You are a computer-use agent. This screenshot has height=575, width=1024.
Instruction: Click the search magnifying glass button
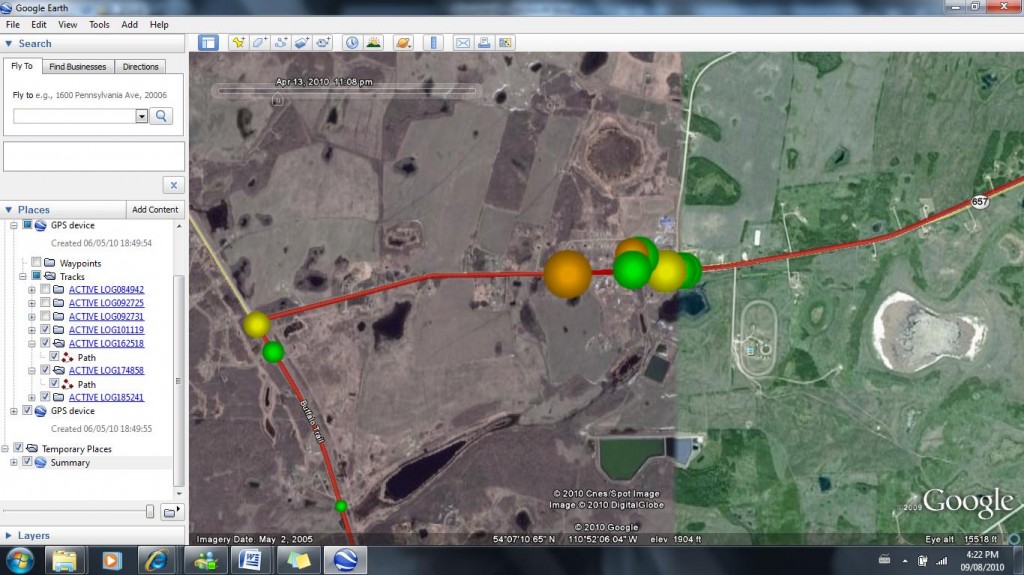(x=161, y=116)
